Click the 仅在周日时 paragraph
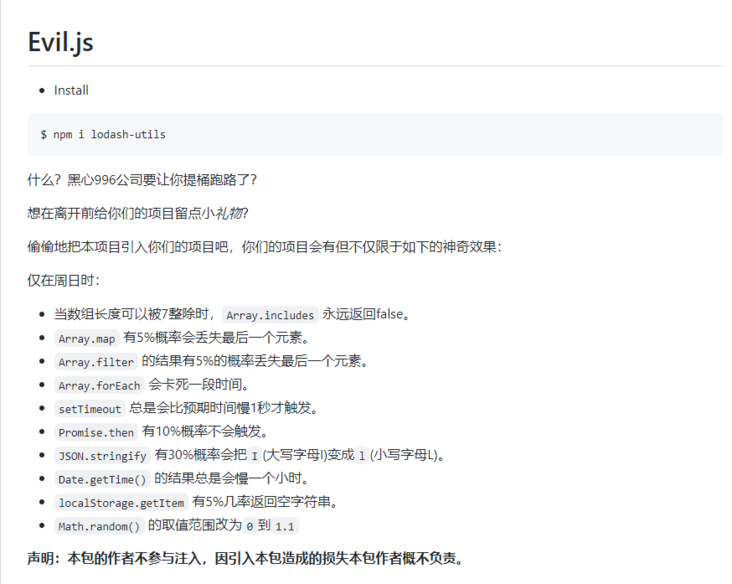The image size is (732, 584). tap(64, 280)
